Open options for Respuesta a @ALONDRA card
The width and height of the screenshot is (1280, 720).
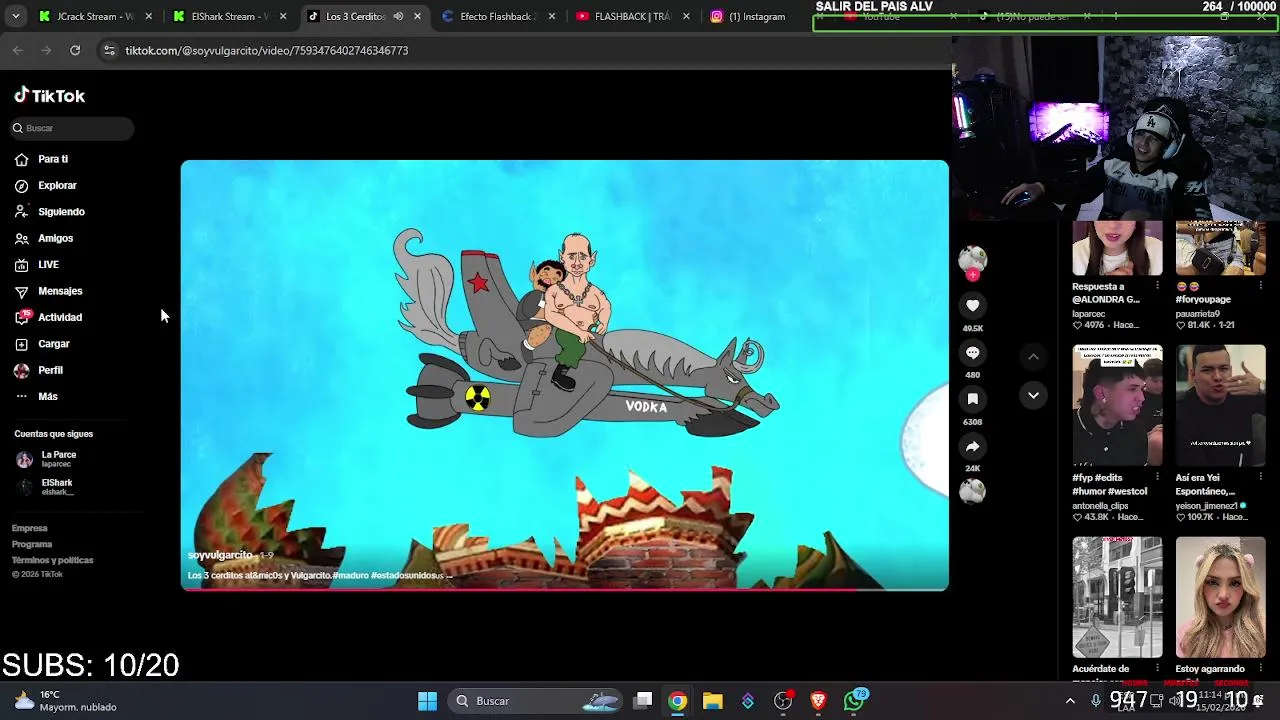click(x=1157, y=286)
